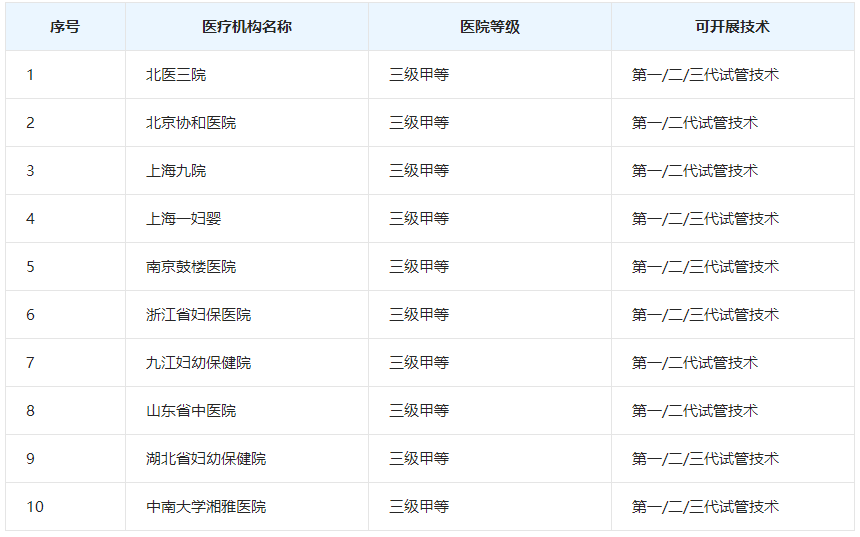Click the 可开展技术 column header

click(732, 27)
